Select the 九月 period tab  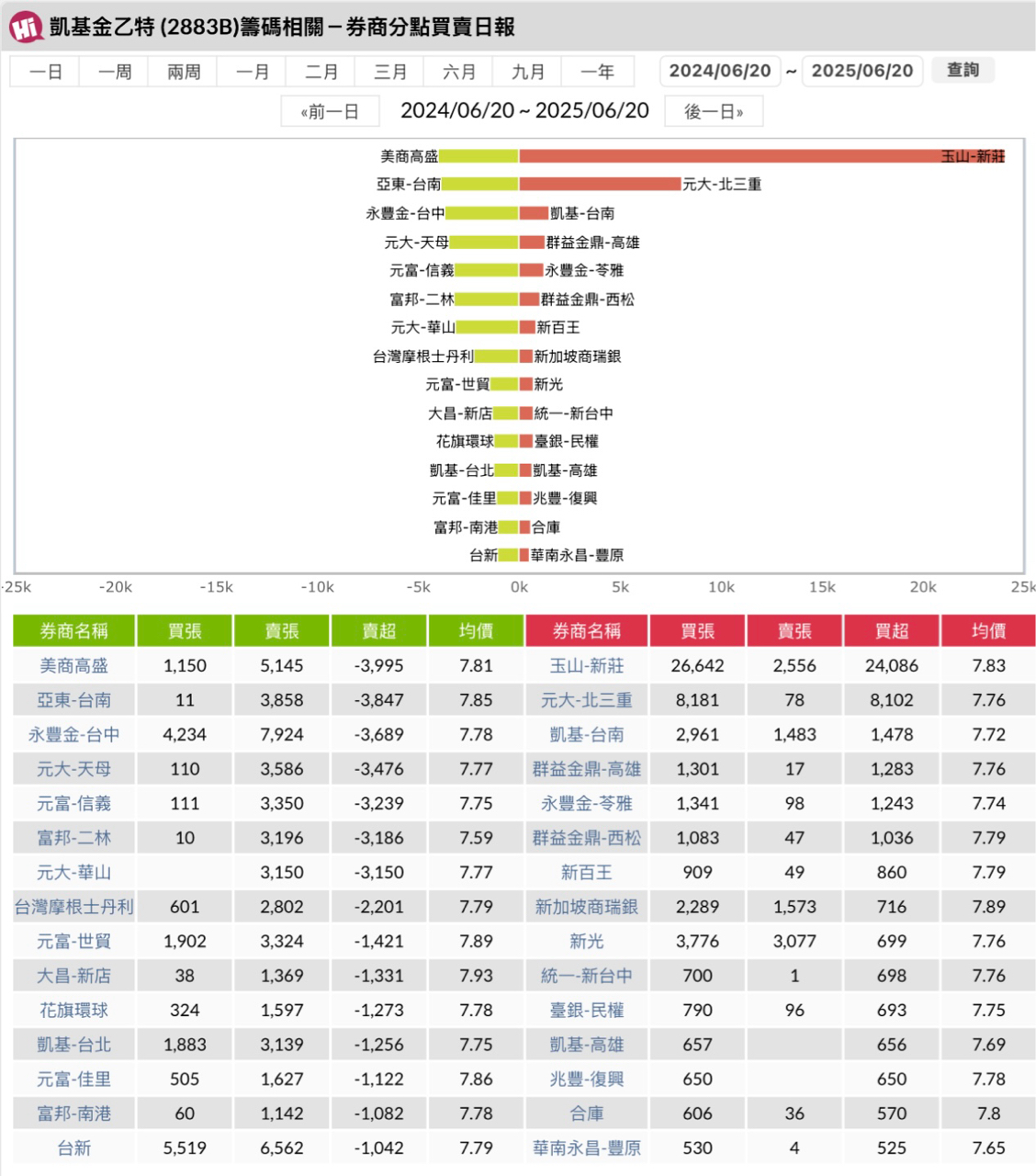point(527,72)
